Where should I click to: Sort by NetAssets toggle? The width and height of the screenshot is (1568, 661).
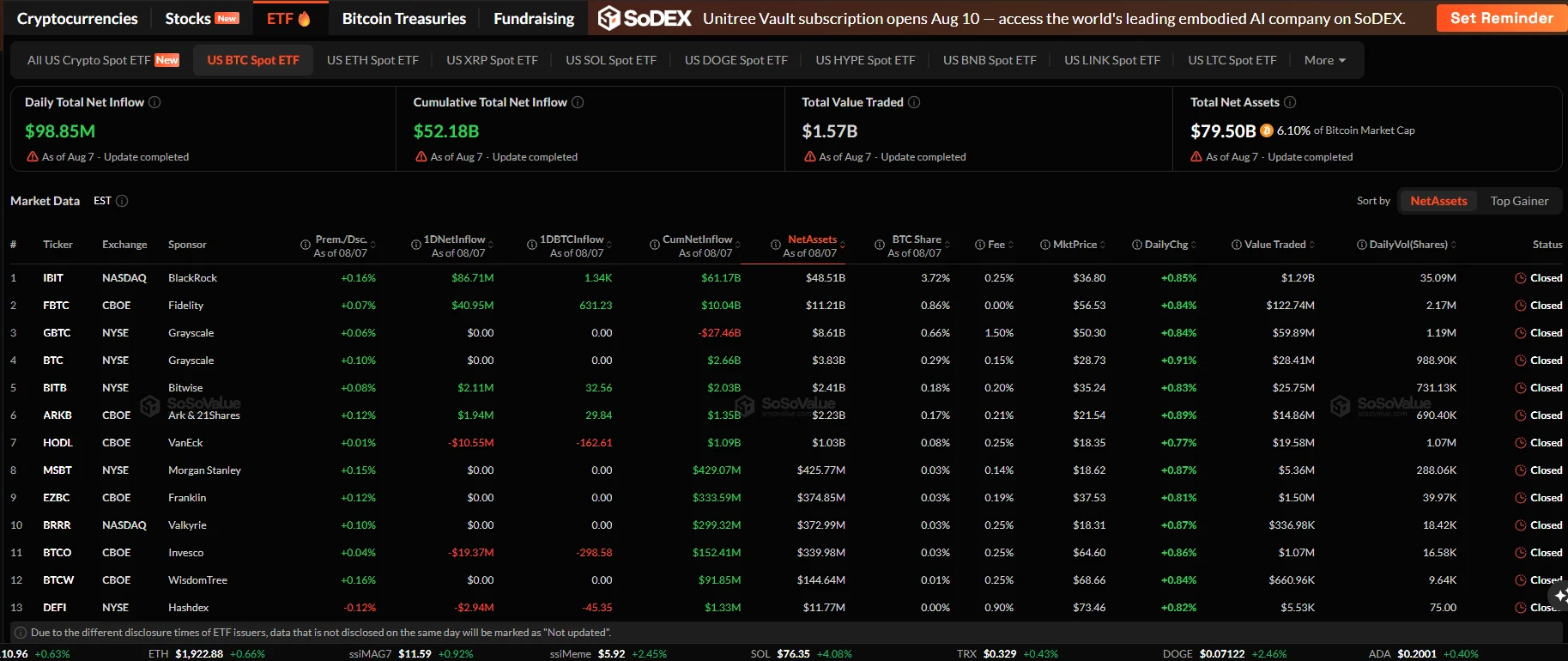click(x=1438, y=201)
